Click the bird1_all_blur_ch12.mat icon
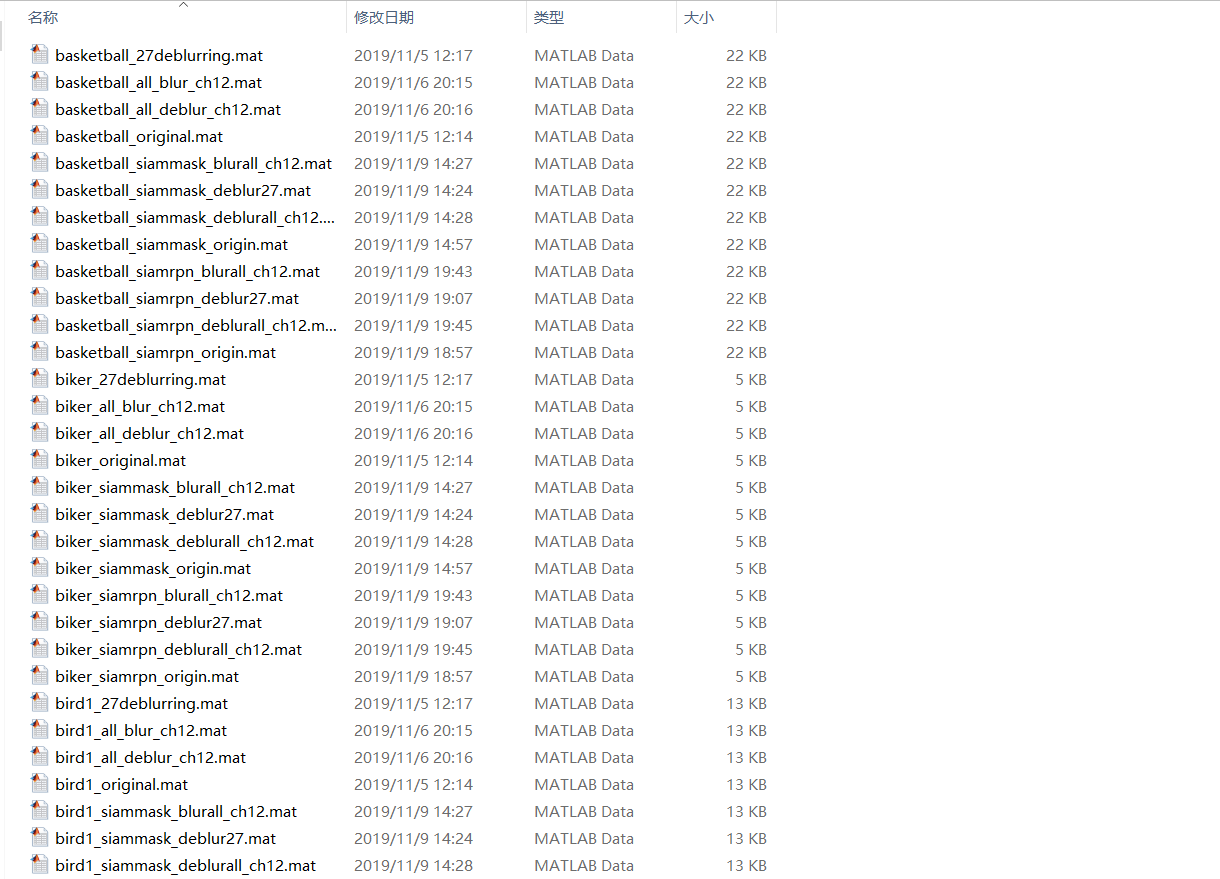Image resolution: width=1220 pixels, height=879 pixels. point(39,730)
